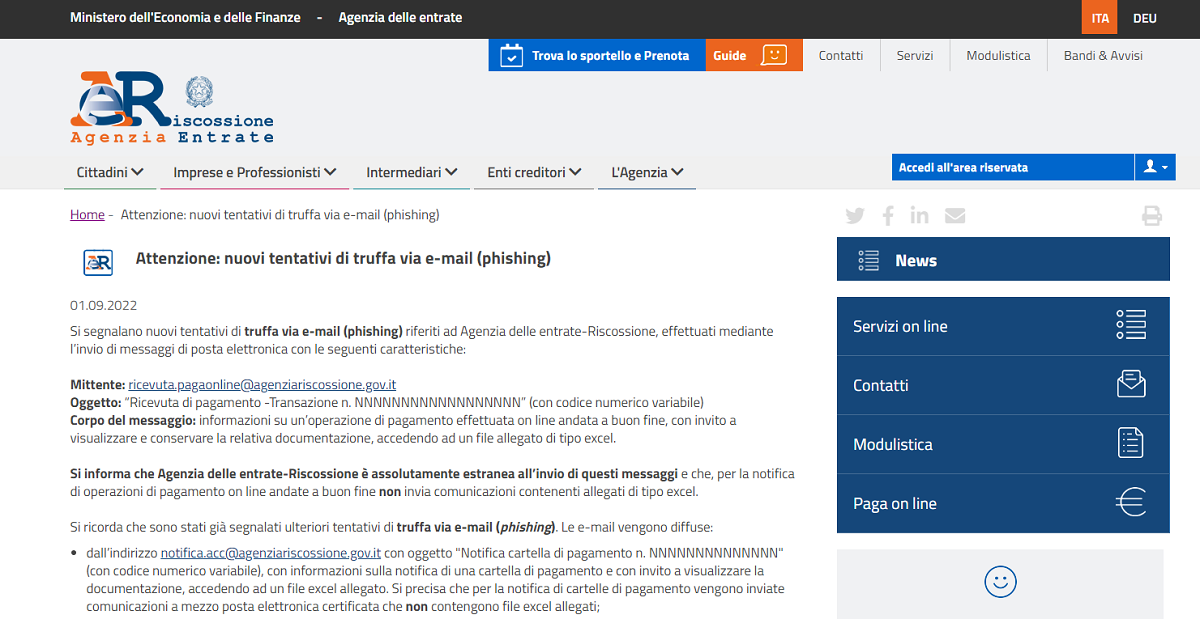The height and width of the screenshot is (634, 1200).
Task: Click the Modulistica document icon
Action: pos(1131,443)
